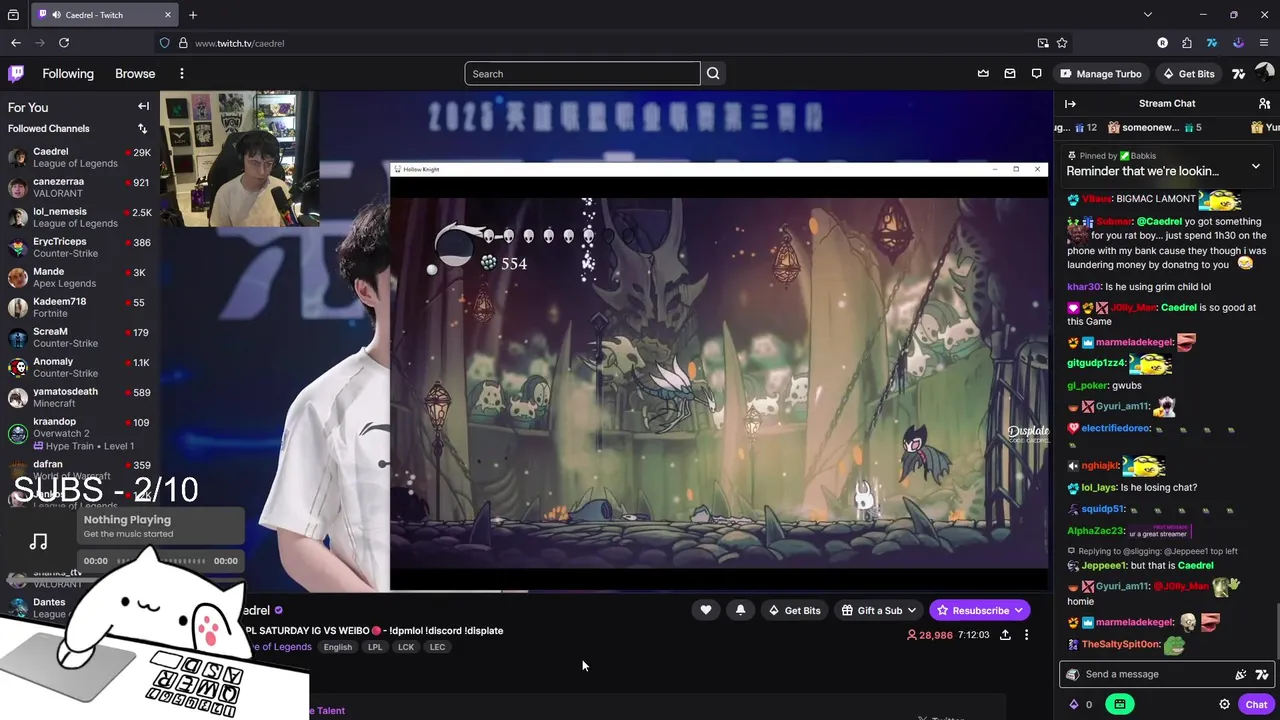Reload the page
The image size is (1280, 720).
(64, 43)
